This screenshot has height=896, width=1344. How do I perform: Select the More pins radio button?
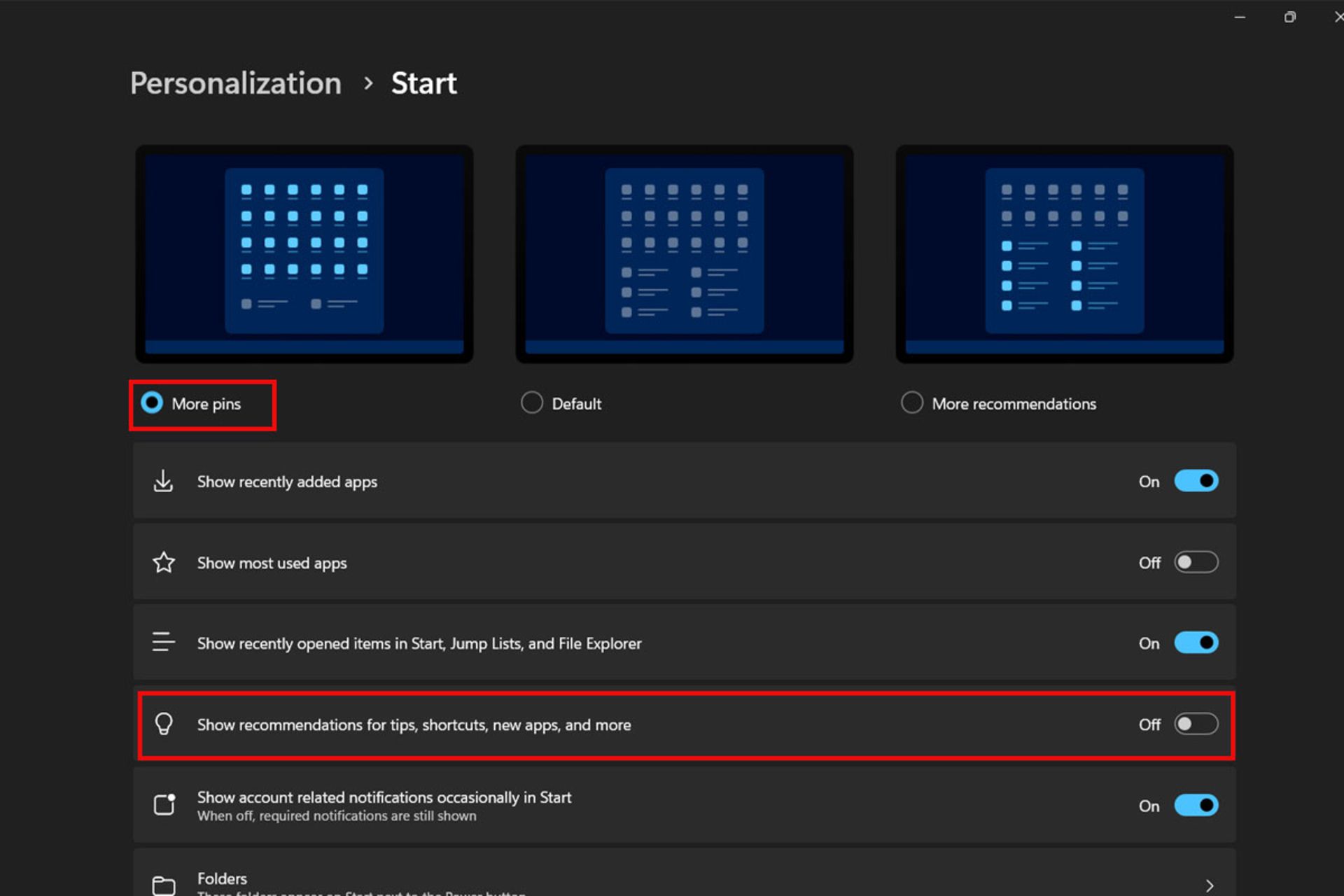pos(152,402)
